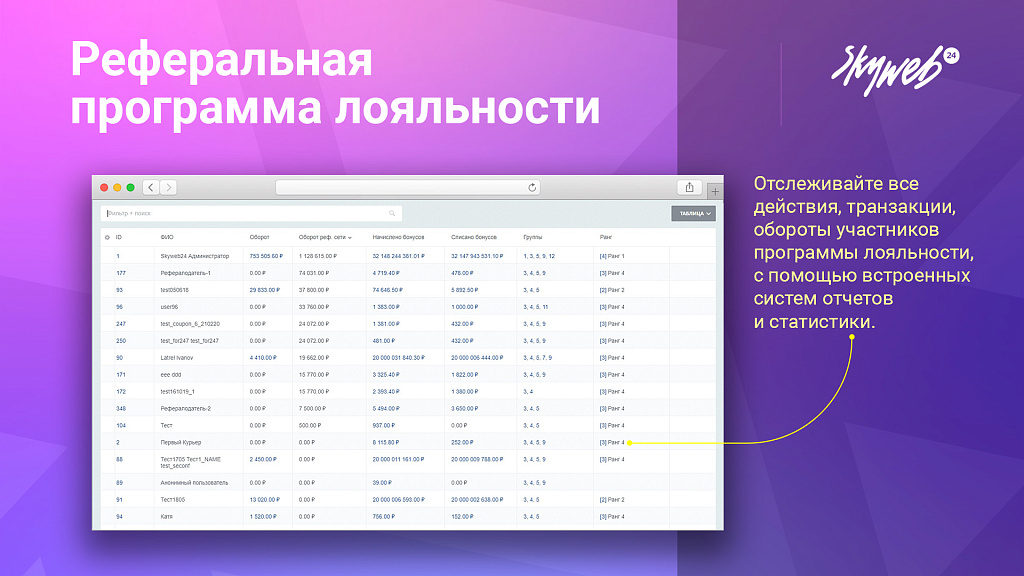
Task: Click the browser reload icon
Action: [x=531, y=187]
